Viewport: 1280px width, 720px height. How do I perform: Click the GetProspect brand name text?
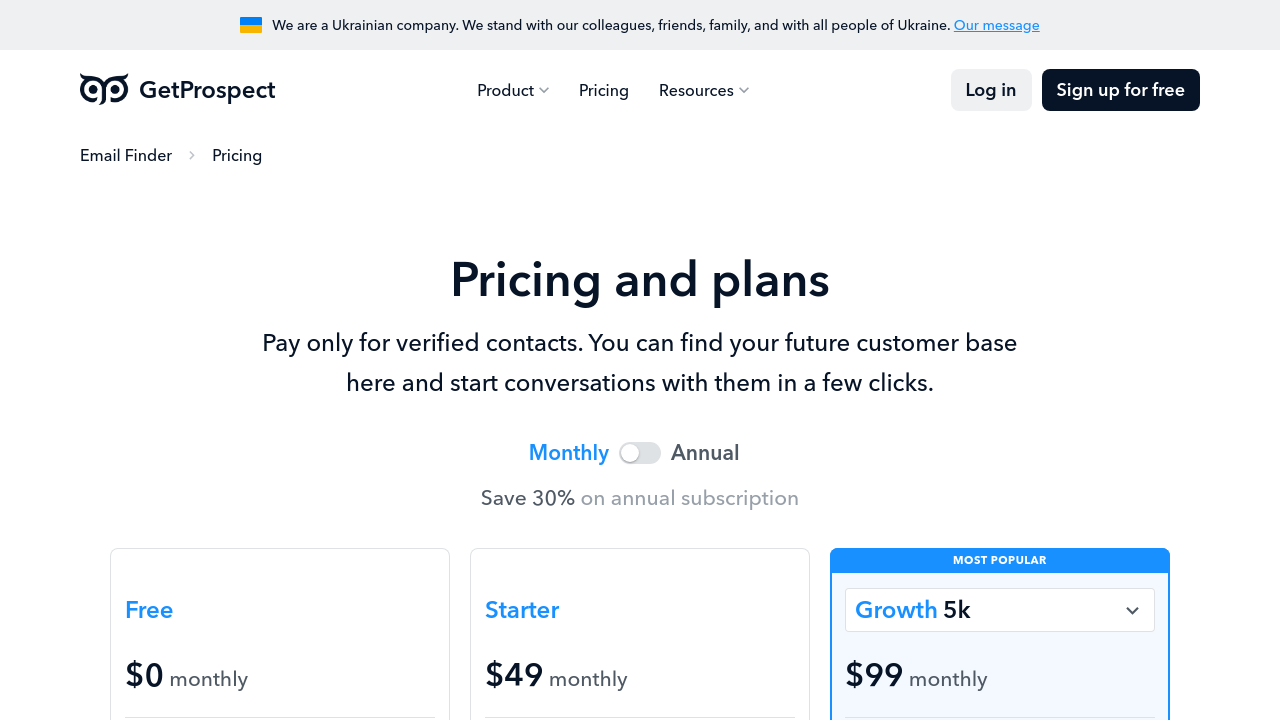207,90
